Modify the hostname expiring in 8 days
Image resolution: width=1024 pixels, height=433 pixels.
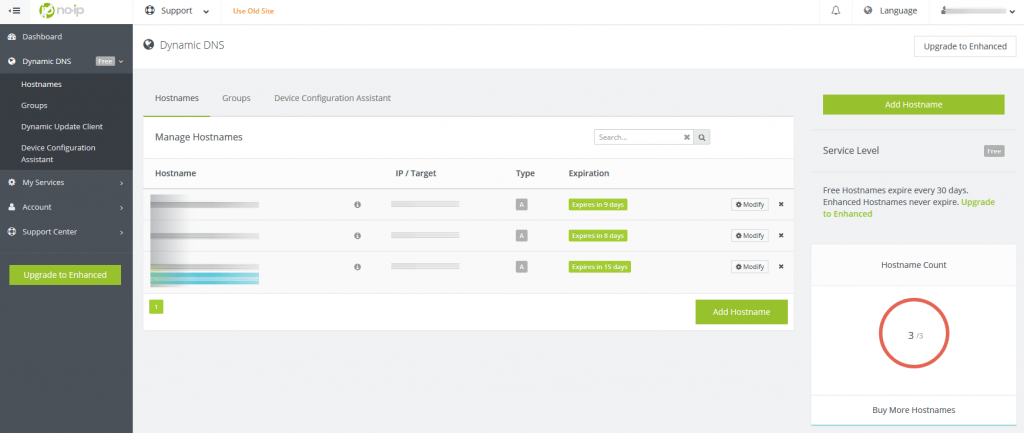(x=750, y=235)
